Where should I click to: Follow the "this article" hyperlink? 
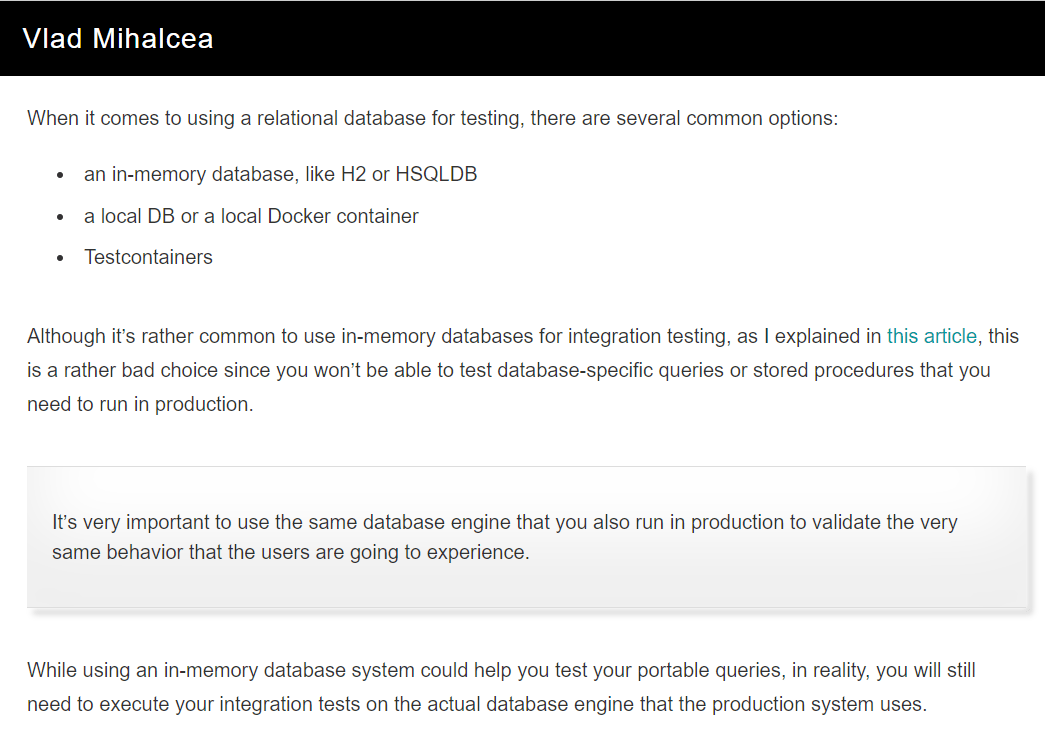click(x=931, y=336)
